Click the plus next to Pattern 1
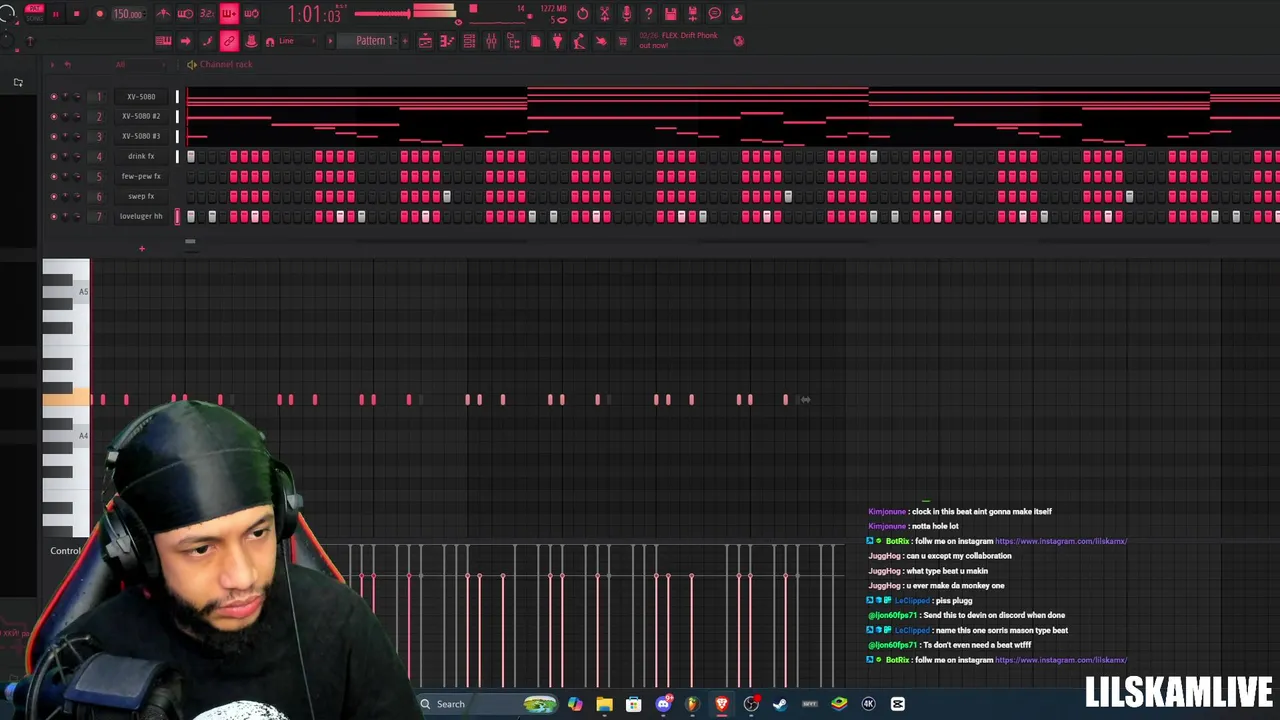This screenshot has width=1280, height=720. point(404,41)
